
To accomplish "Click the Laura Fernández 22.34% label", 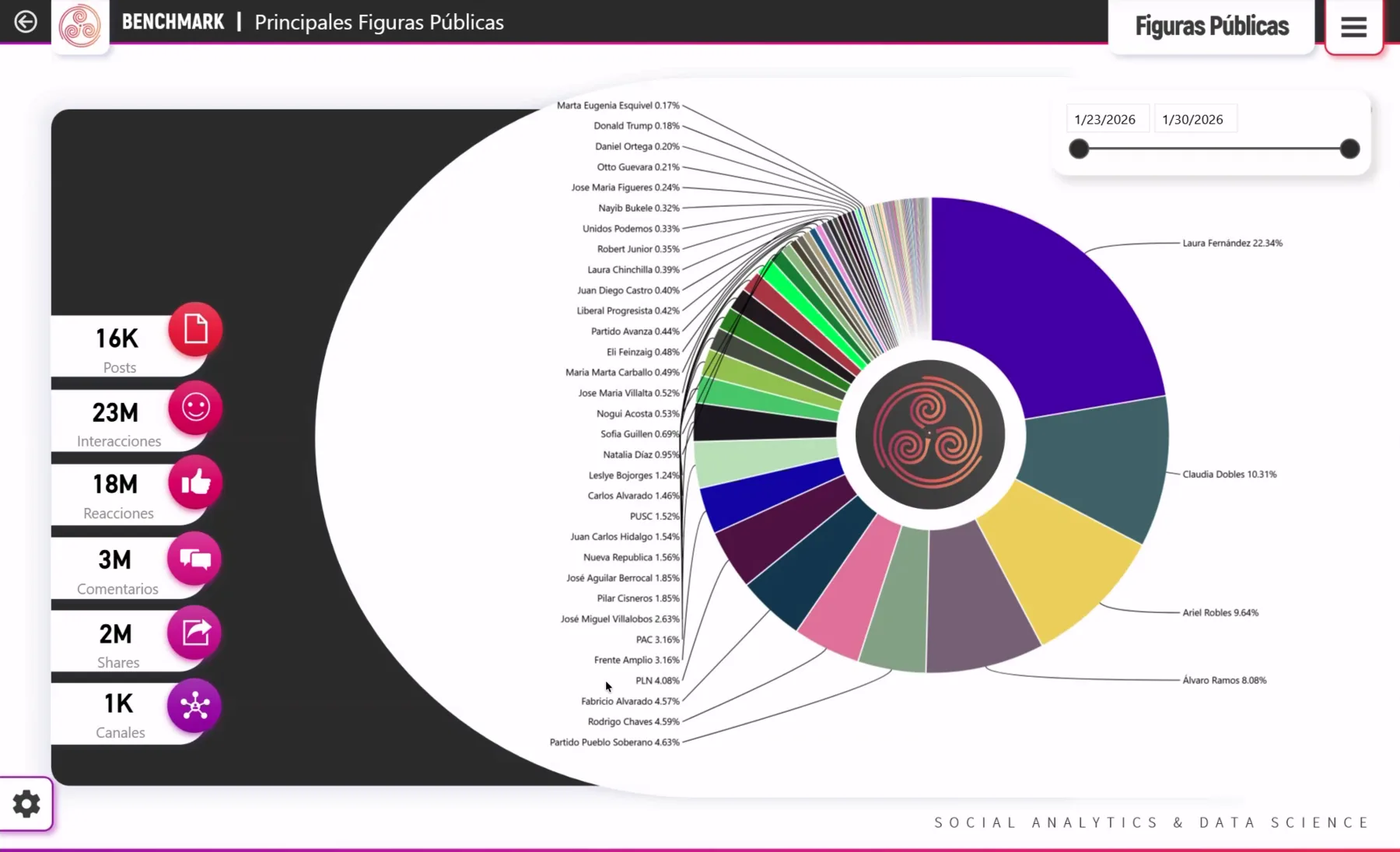I will tap(1232, 243).
